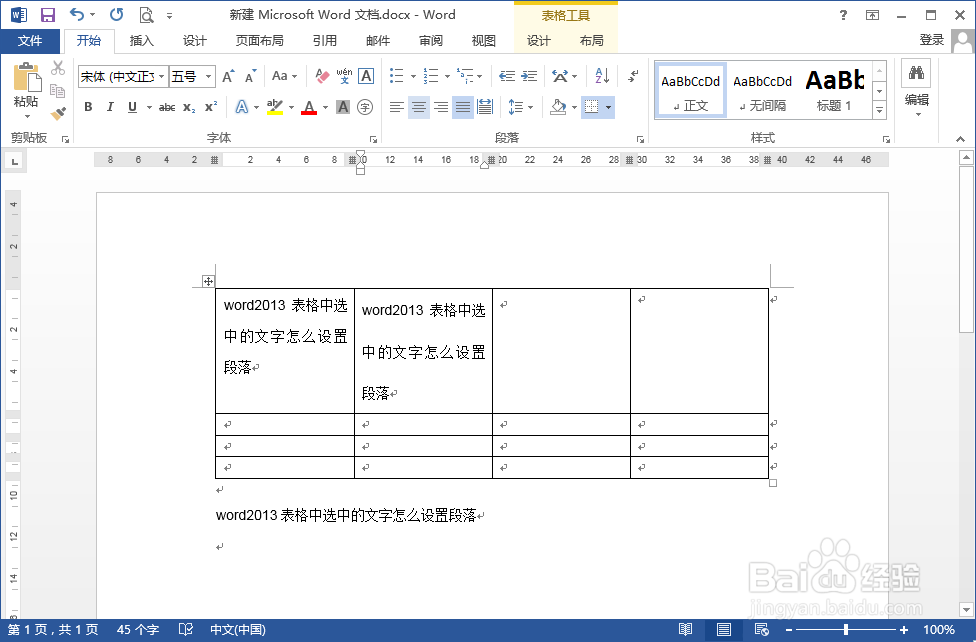976x642 pixels.
Task: Decrease font size with the shrink-font icon
Action: 250,77
